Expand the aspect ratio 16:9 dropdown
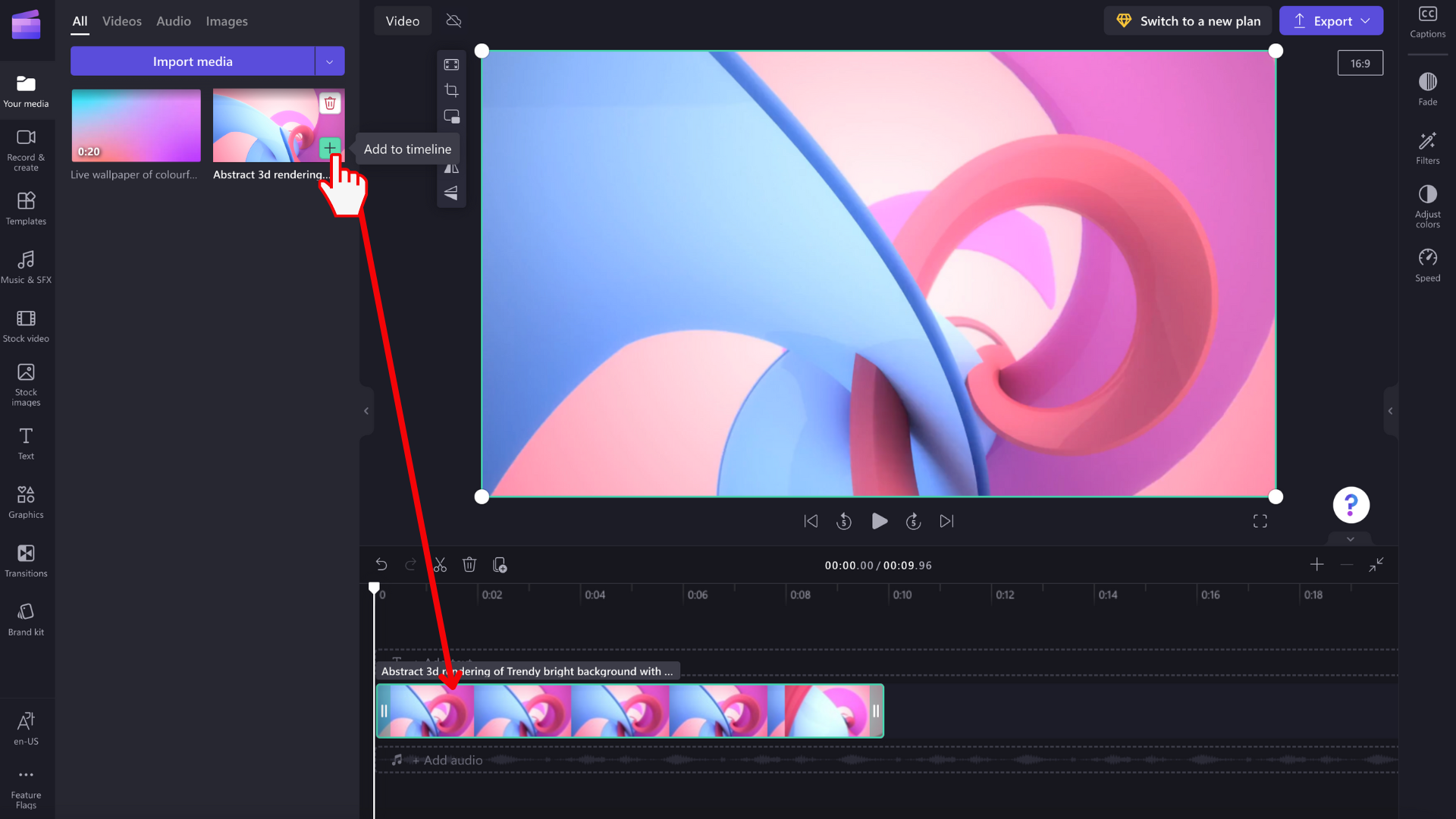The height and width of the screenshot is (819, 1456). [x=1359, y=63]
